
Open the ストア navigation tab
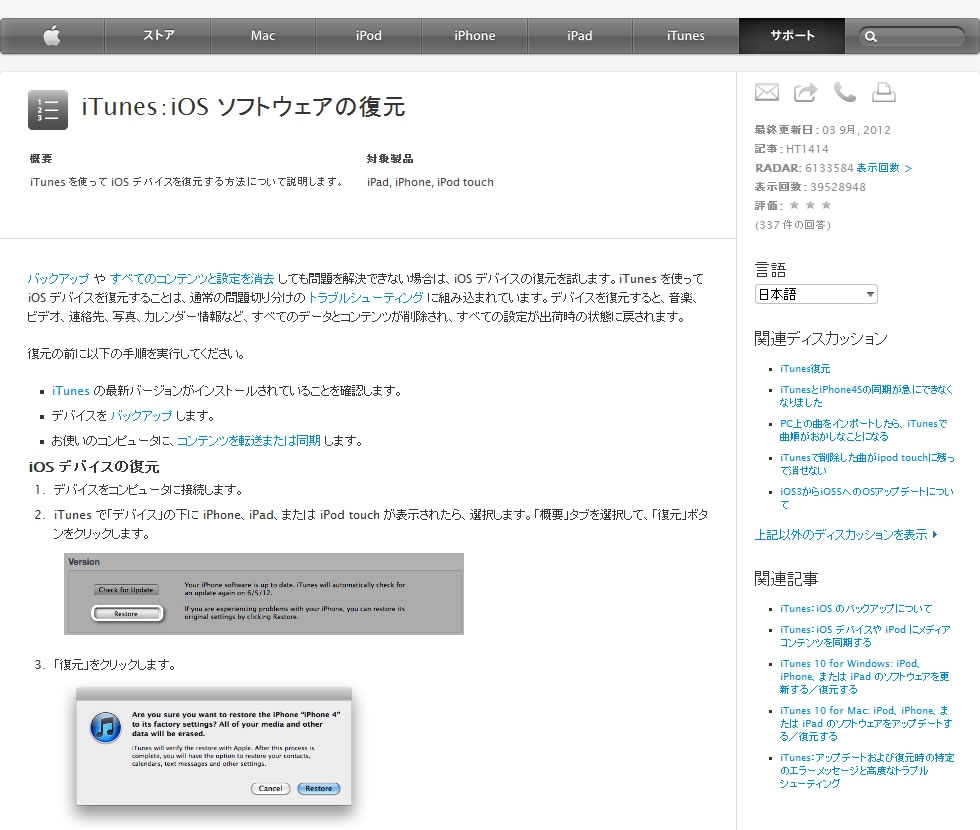click(x=158, y=36)
